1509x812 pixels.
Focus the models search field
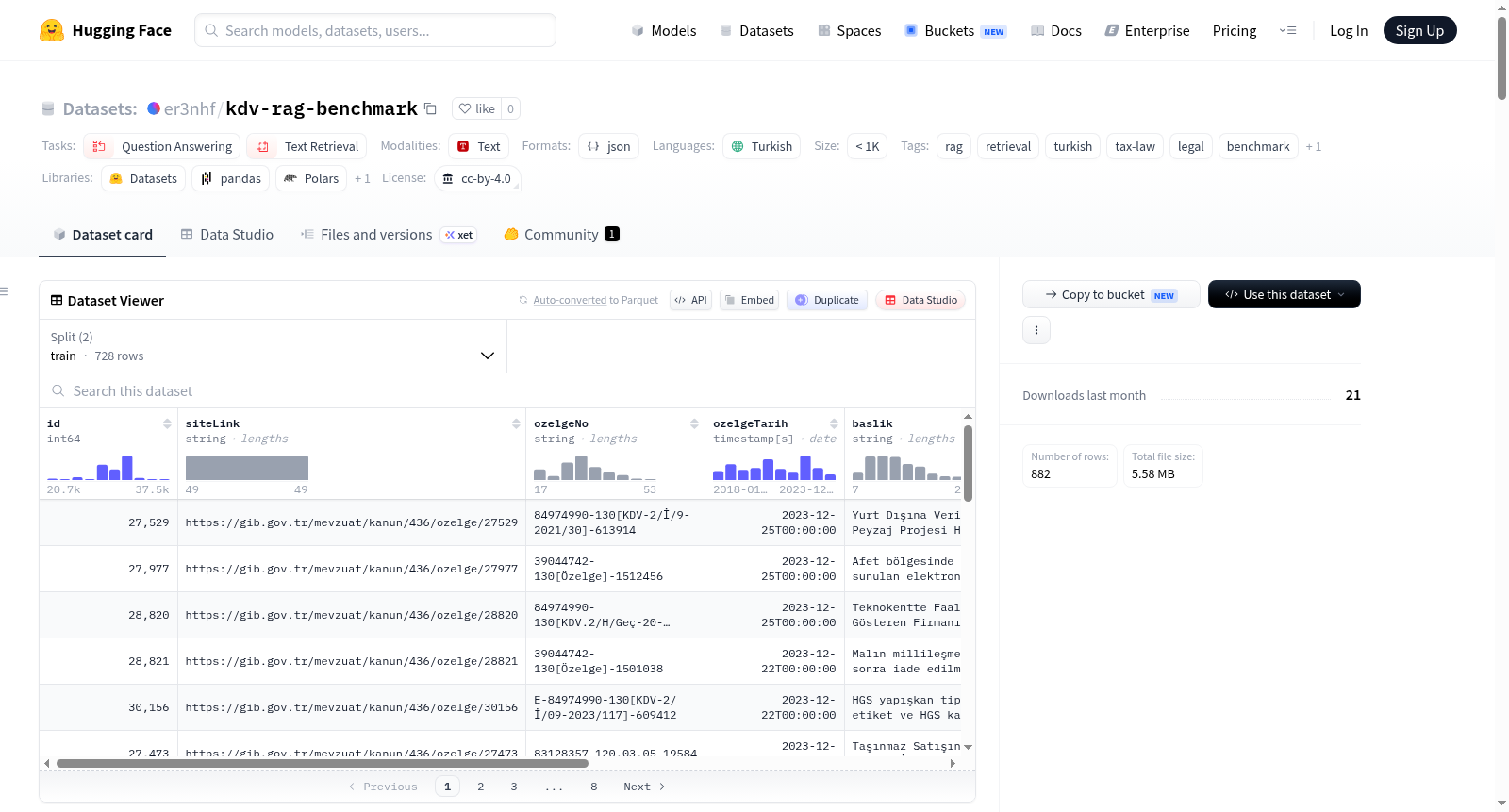pos(375,30)
